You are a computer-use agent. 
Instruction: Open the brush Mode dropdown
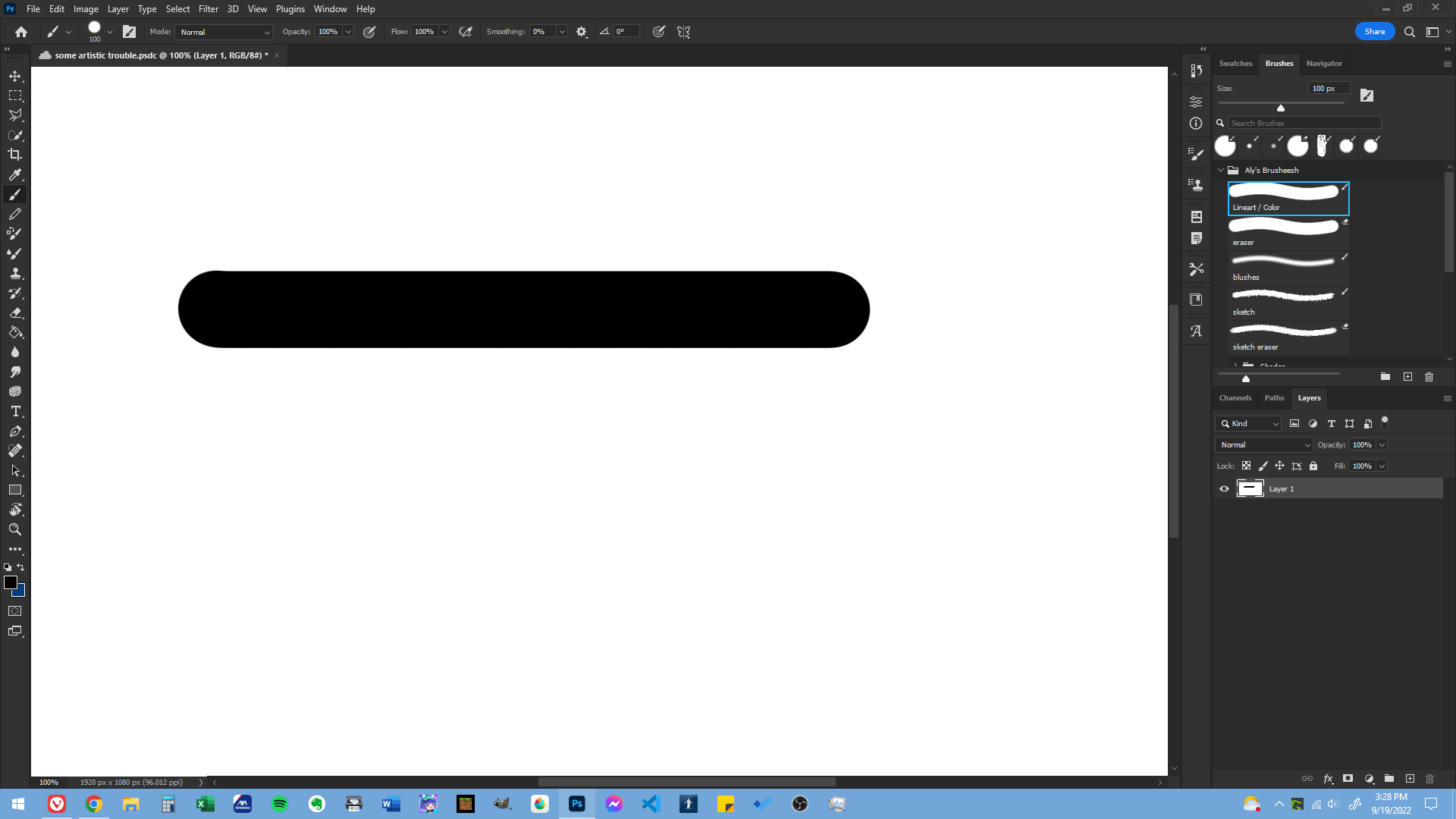tap(223, 32)
